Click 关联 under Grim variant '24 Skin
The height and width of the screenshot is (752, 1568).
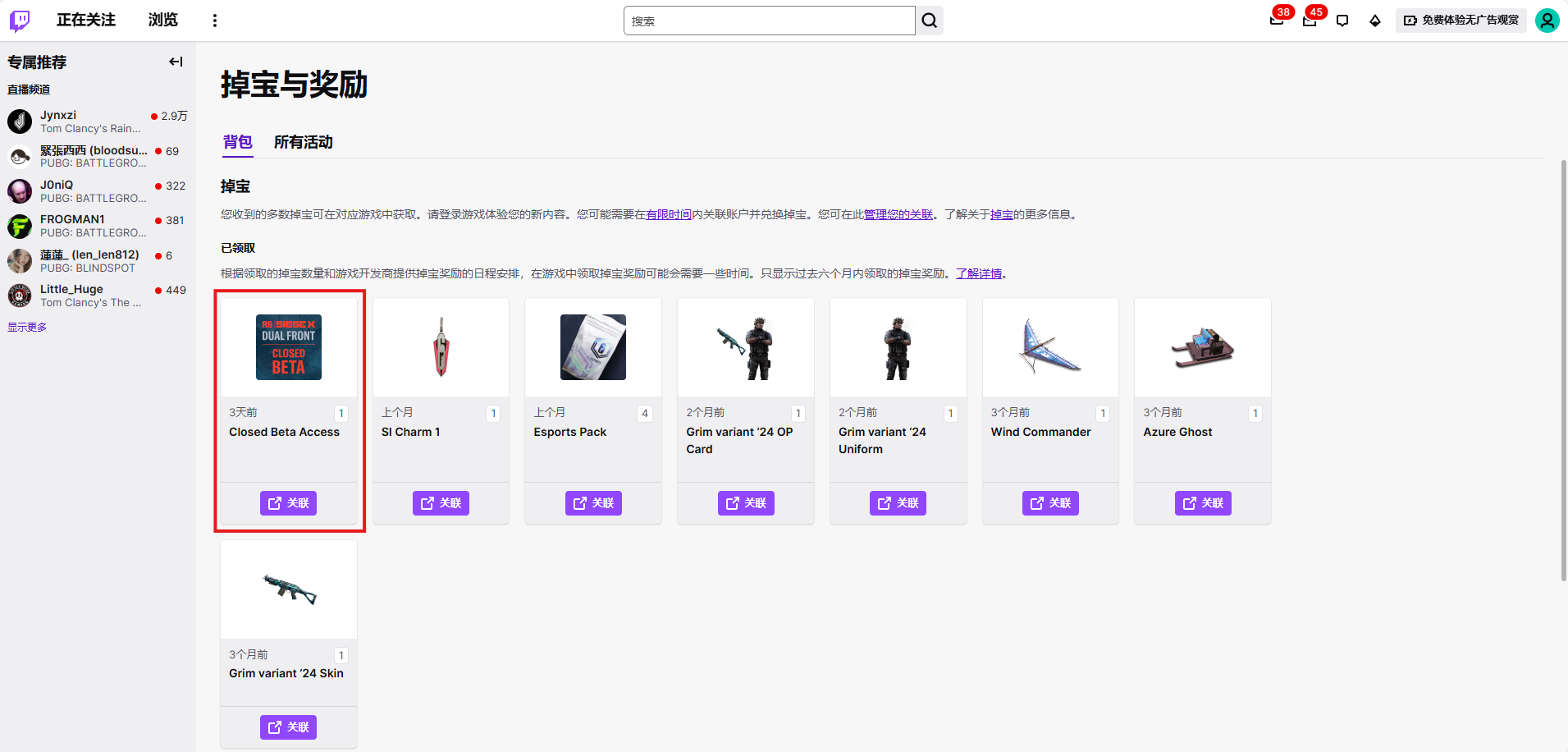[x=289, y=727]
